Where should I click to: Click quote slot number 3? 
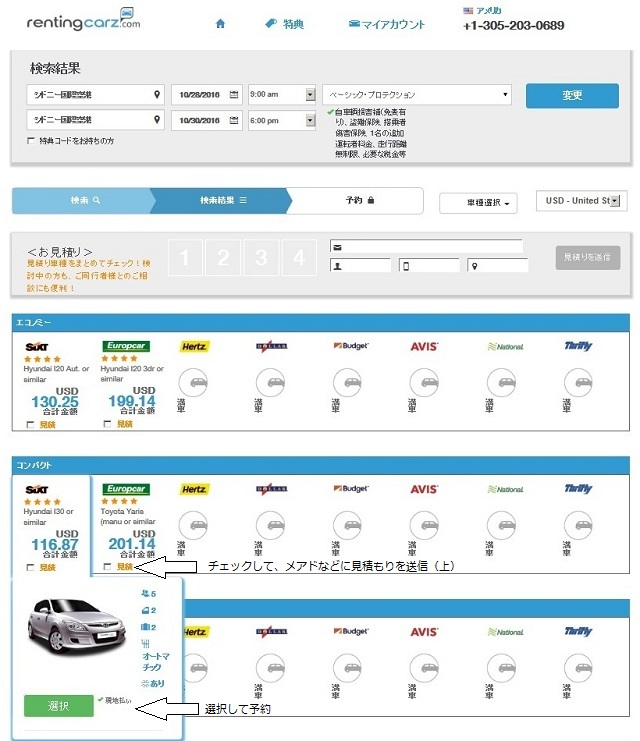(261, 258)
